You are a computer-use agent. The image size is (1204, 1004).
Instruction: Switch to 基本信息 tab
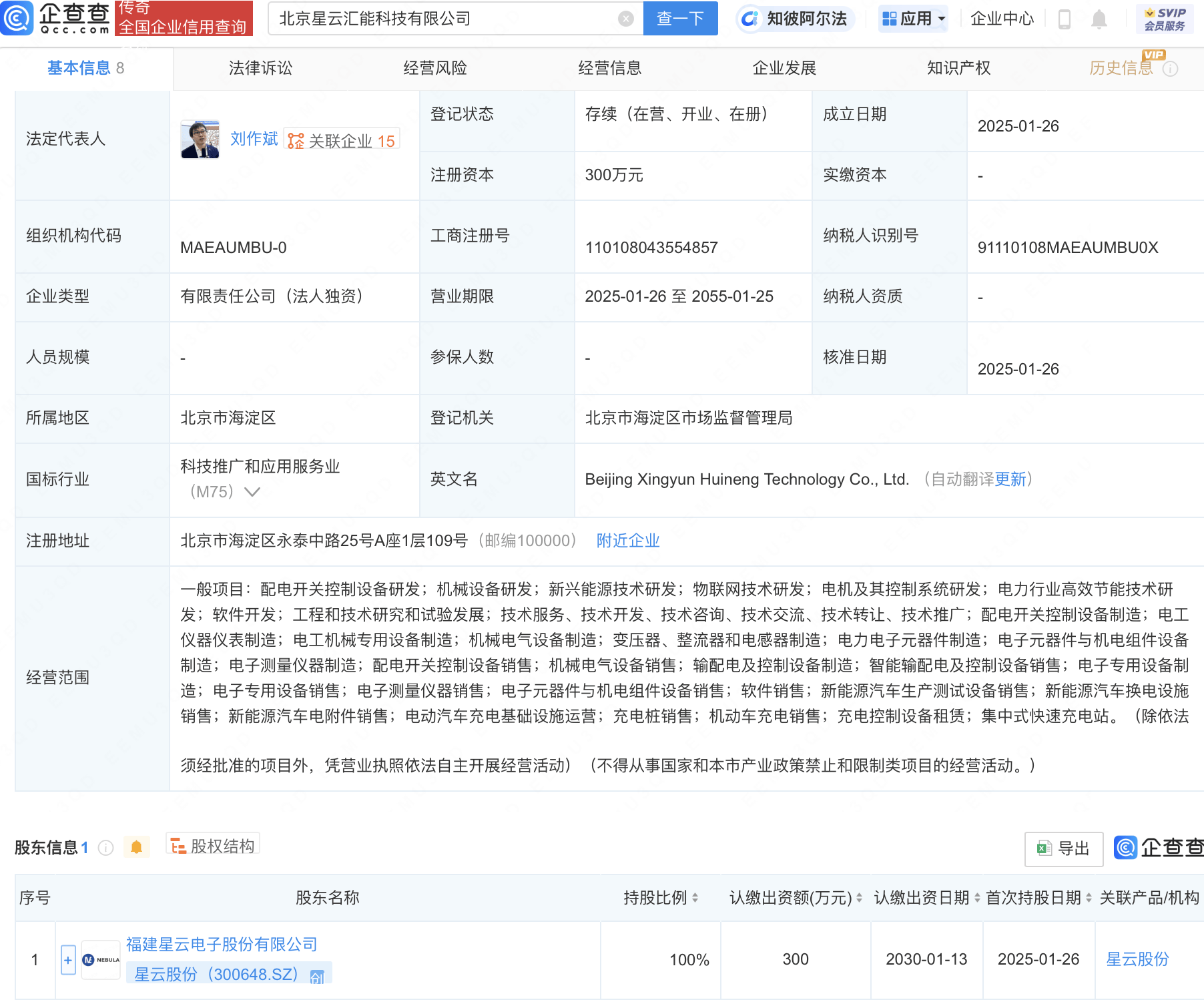[x=85, y=68]
